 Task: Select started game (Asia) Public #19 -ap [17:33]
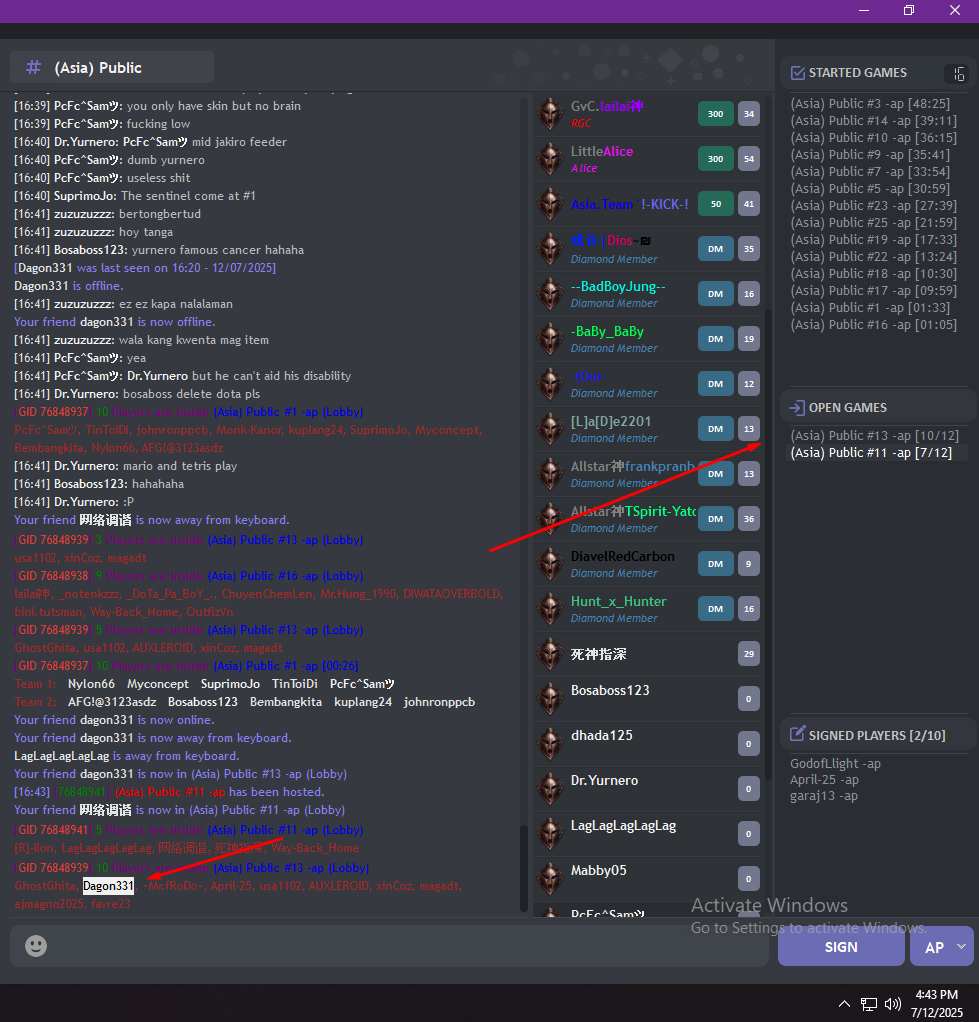click(873, 239)
